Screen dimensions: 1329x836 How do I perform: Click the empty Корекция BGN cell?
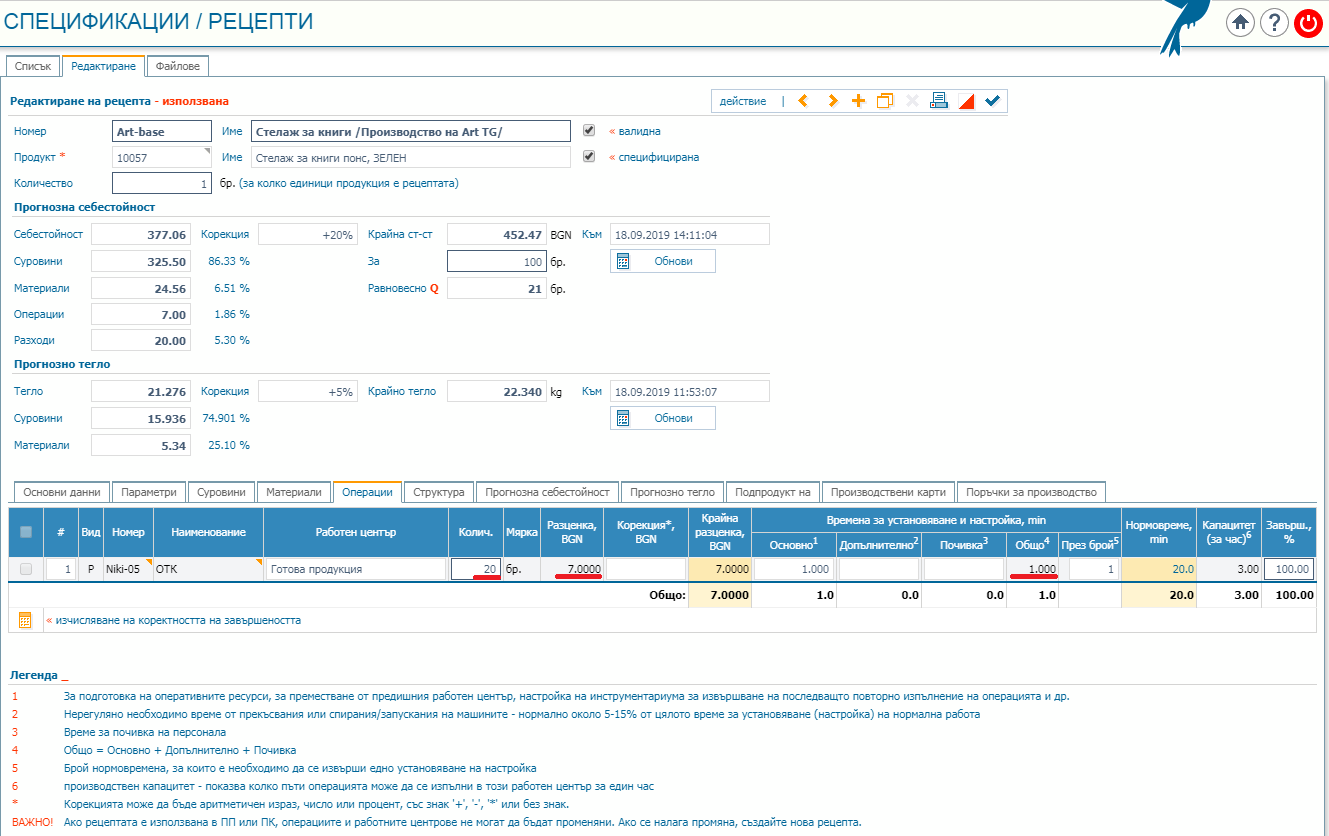coord(646,569)
